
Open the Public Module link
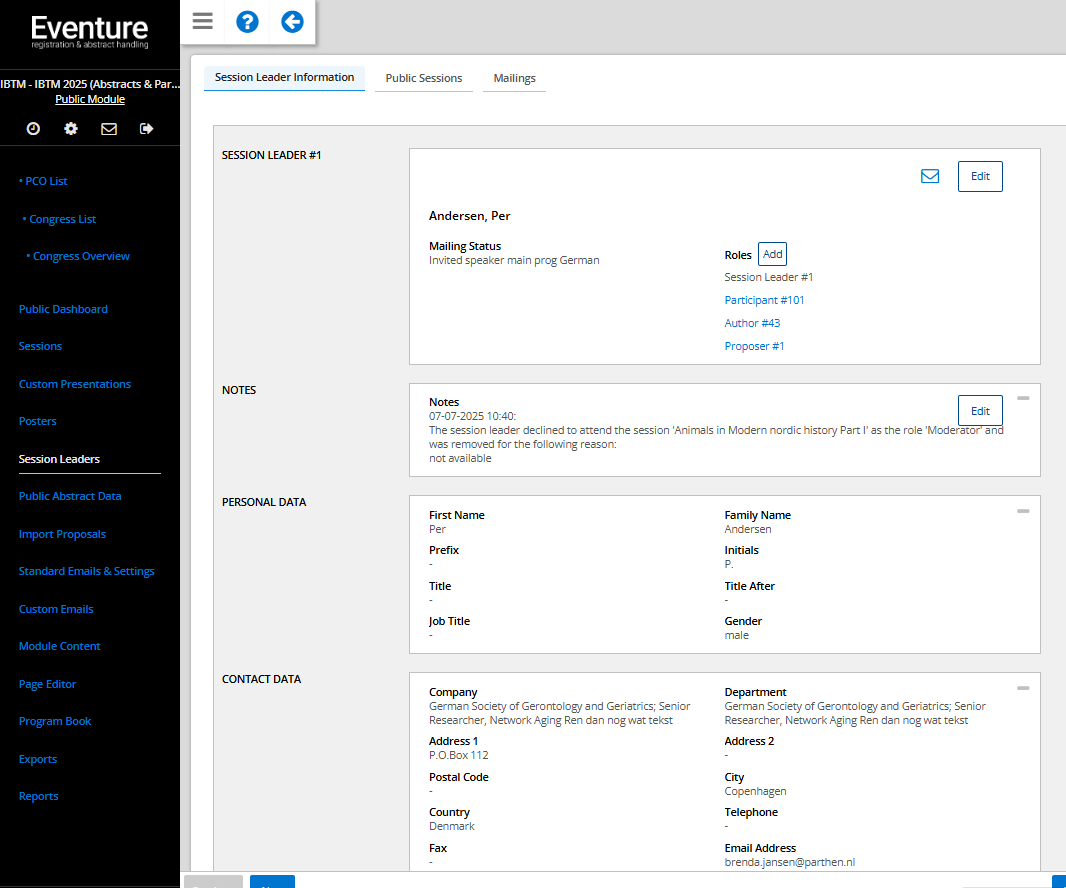tap(90, 99)
